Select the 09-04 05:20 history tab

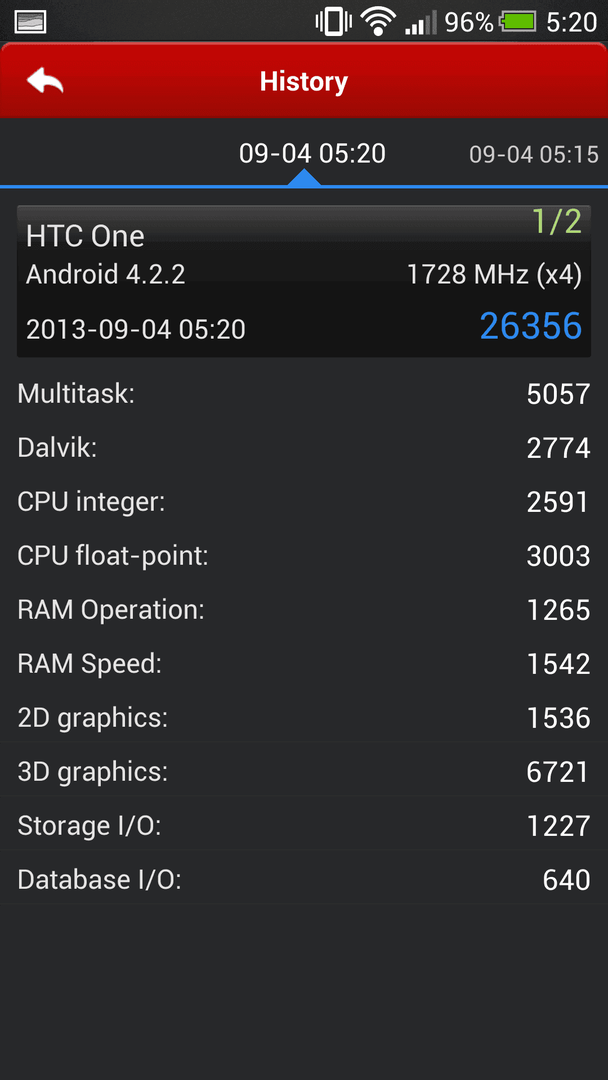pos(312,154)
